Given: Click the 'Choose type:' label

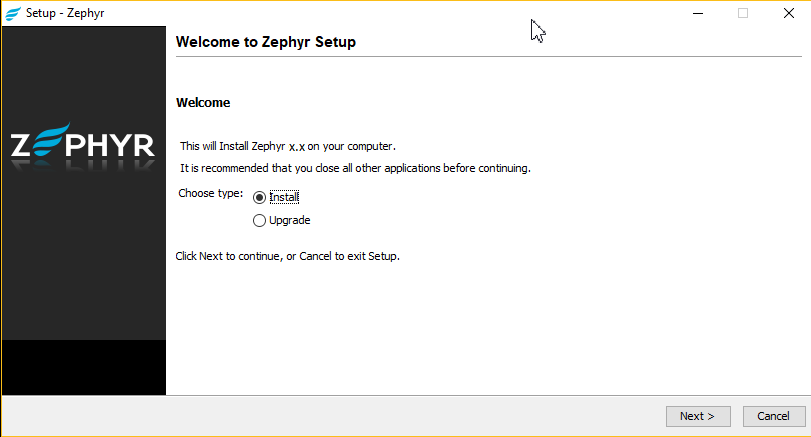Looking at the screenshot, I should click(x=209, y=192).
